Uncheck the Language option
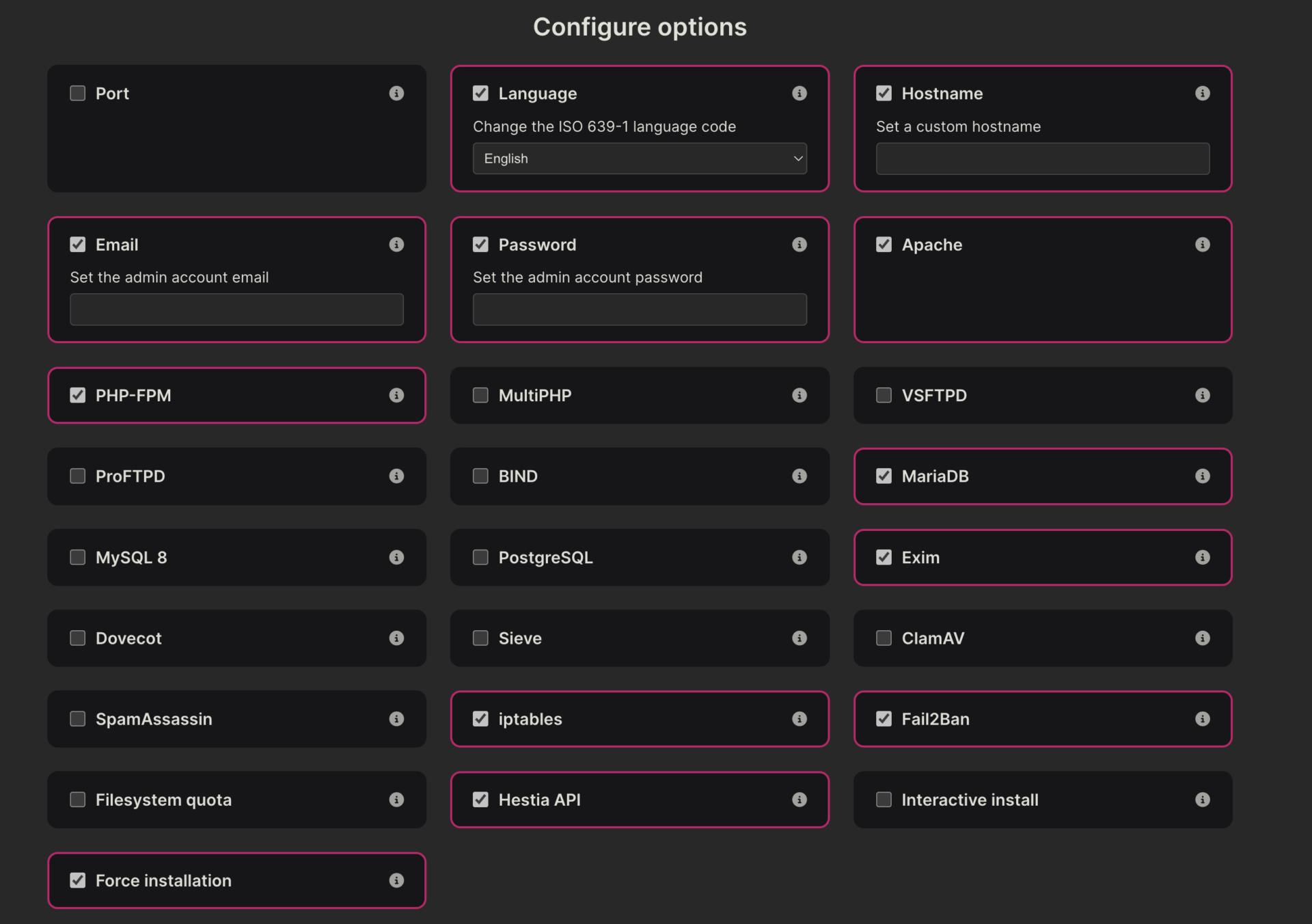The height and width of the screenshot is (924, 1312). [x=481, y=93]
